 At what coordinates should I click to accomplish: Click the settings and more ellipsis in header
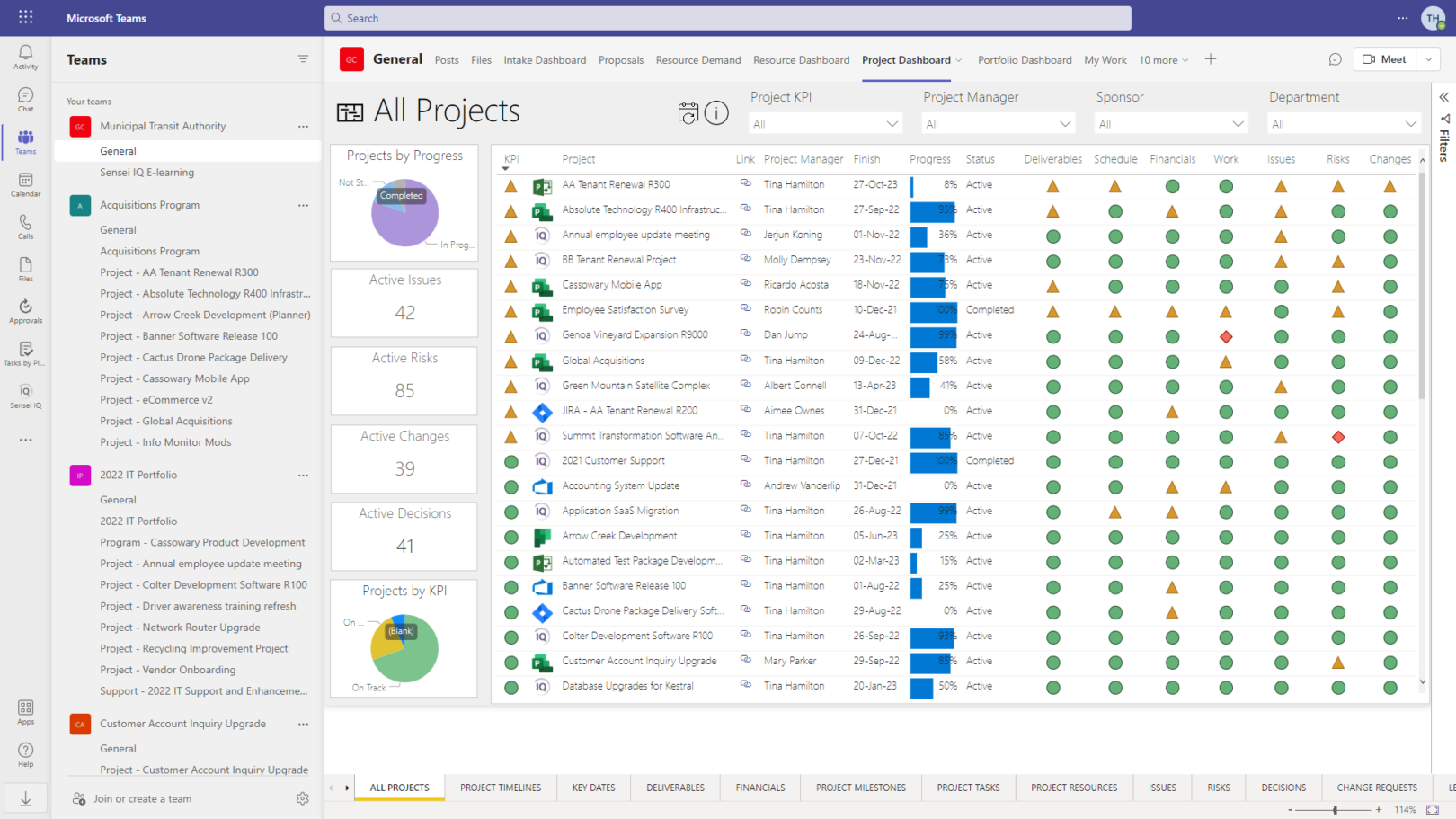(x=1402, y=18)
